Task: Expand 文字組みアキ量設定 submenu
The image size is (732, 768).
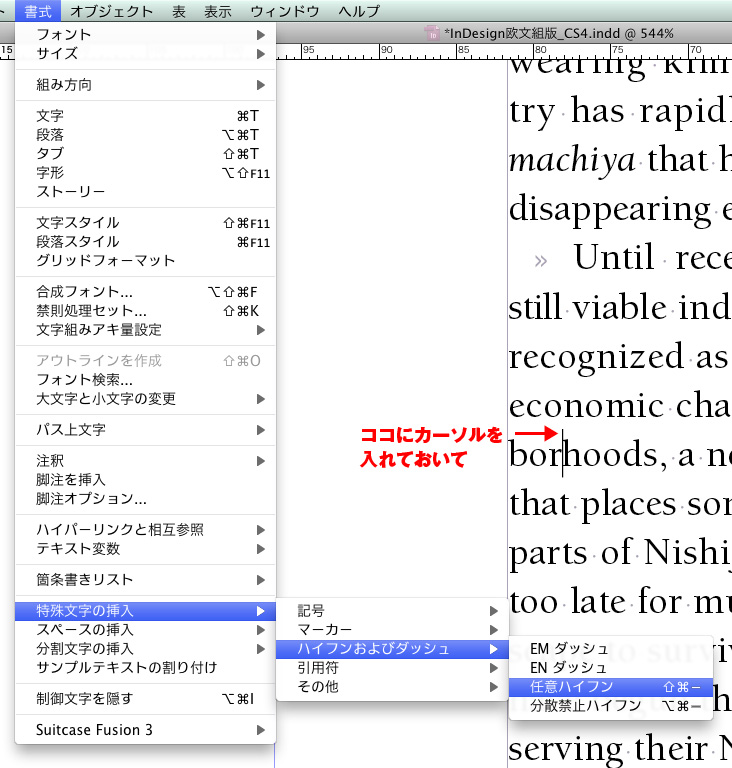Action: [x=145, y=330]
